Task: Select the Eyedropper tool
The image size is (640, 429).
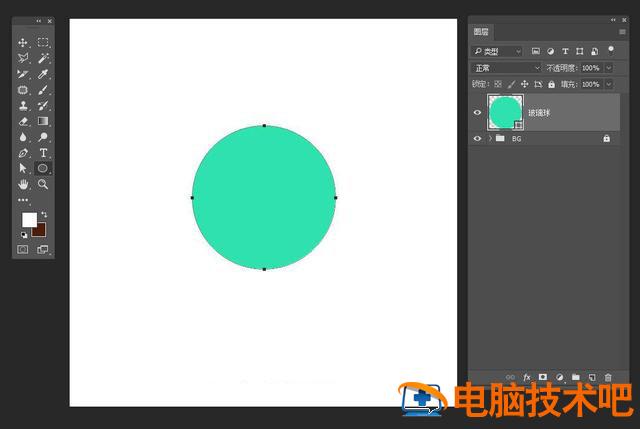Action: [x=43, y=74]
